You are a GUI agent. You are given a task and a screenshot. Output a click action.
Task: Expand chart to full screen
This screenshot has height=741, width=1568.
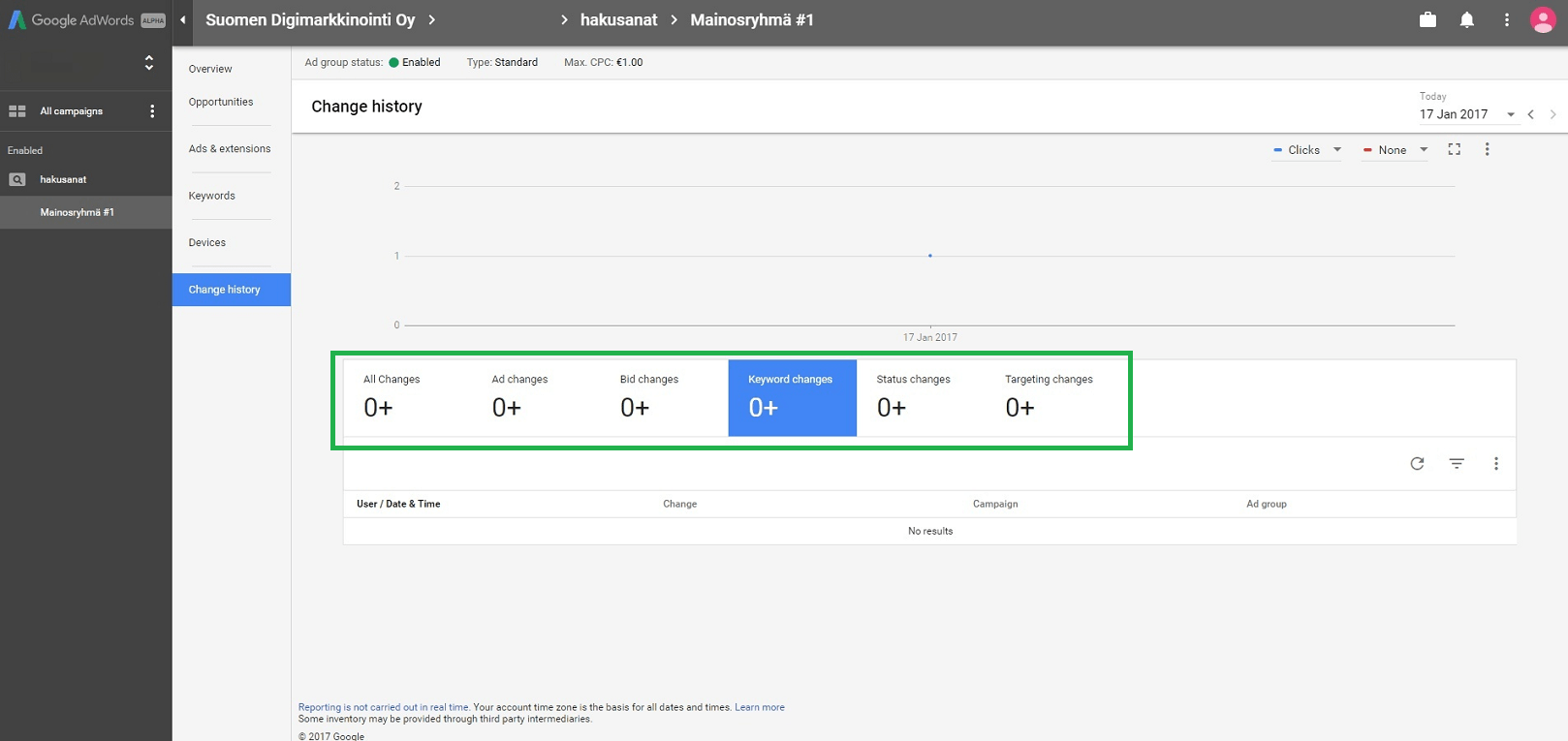click(x=1455, y=149)
